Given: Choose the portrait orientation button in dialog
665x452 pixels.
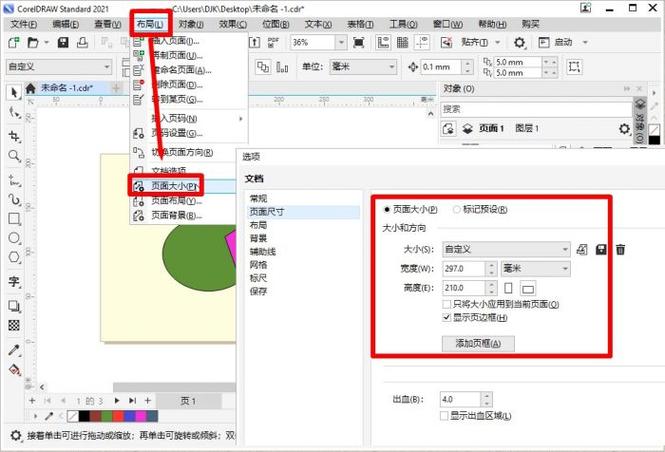Looking at the screenshot, I should (x=508, y=288).
